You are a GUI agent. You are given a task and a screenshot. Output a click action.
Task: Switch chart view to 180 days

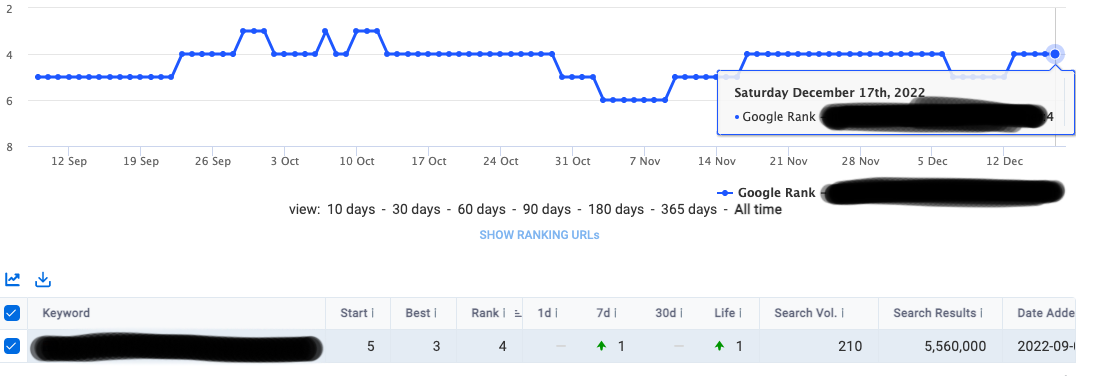coord(616,210)
